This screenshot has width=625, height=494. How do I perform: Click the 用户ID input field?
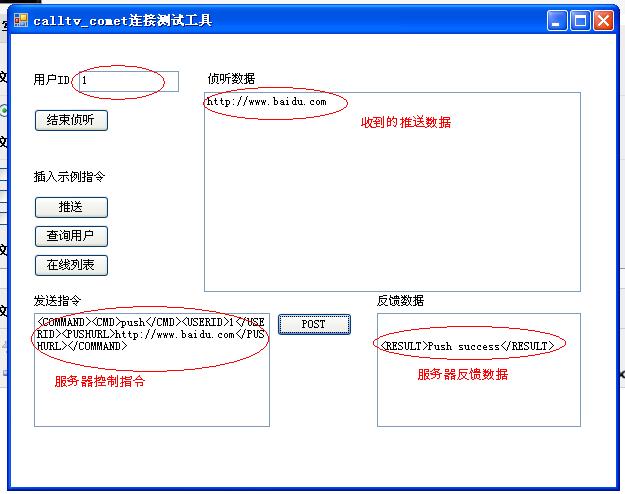pyautogui.click(x=129, y=81)
